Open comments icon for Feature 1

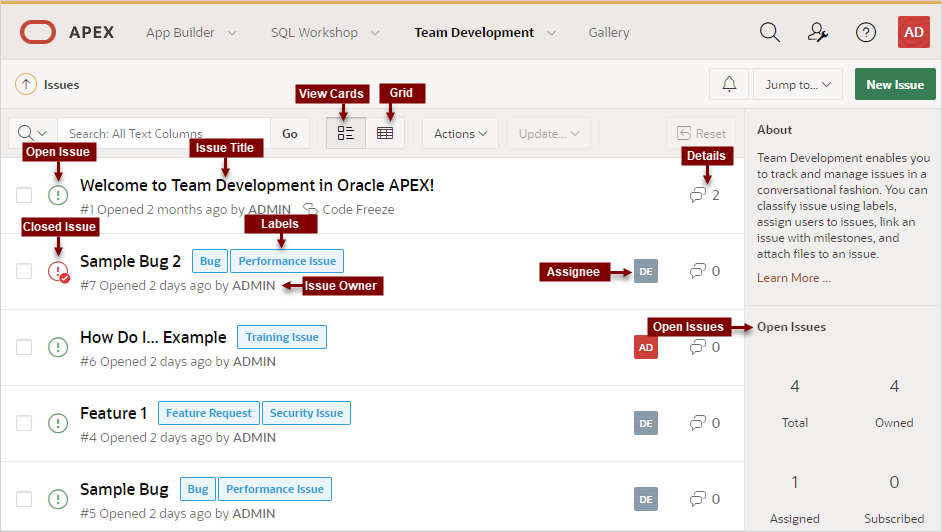697,423
